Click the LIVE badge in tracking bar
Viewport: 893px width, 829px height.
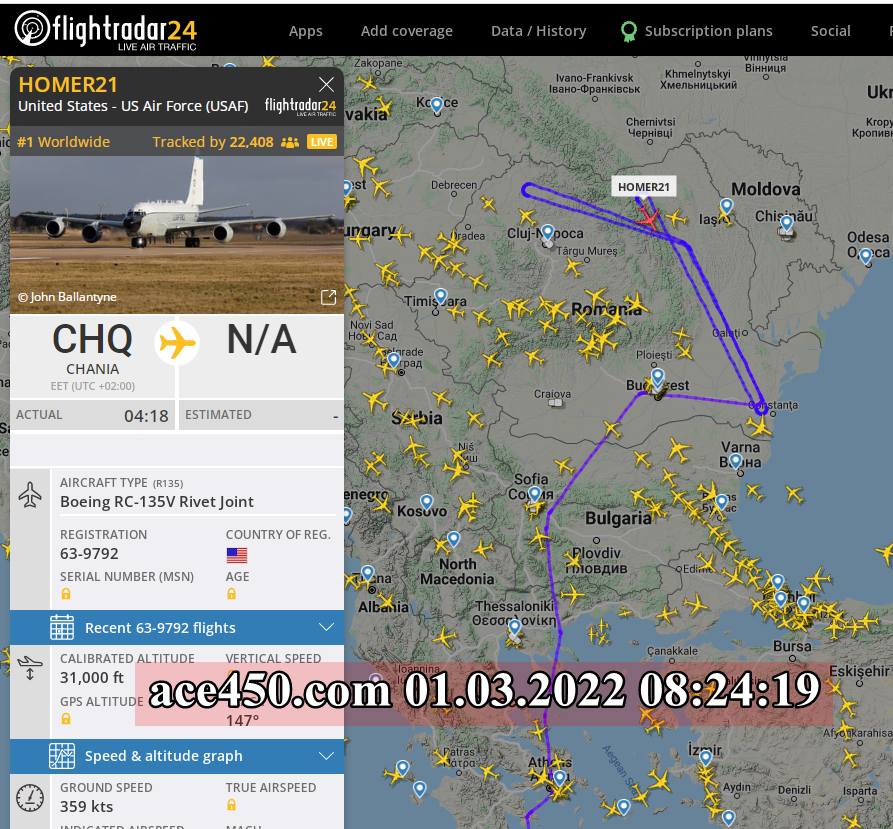(322, 142)
